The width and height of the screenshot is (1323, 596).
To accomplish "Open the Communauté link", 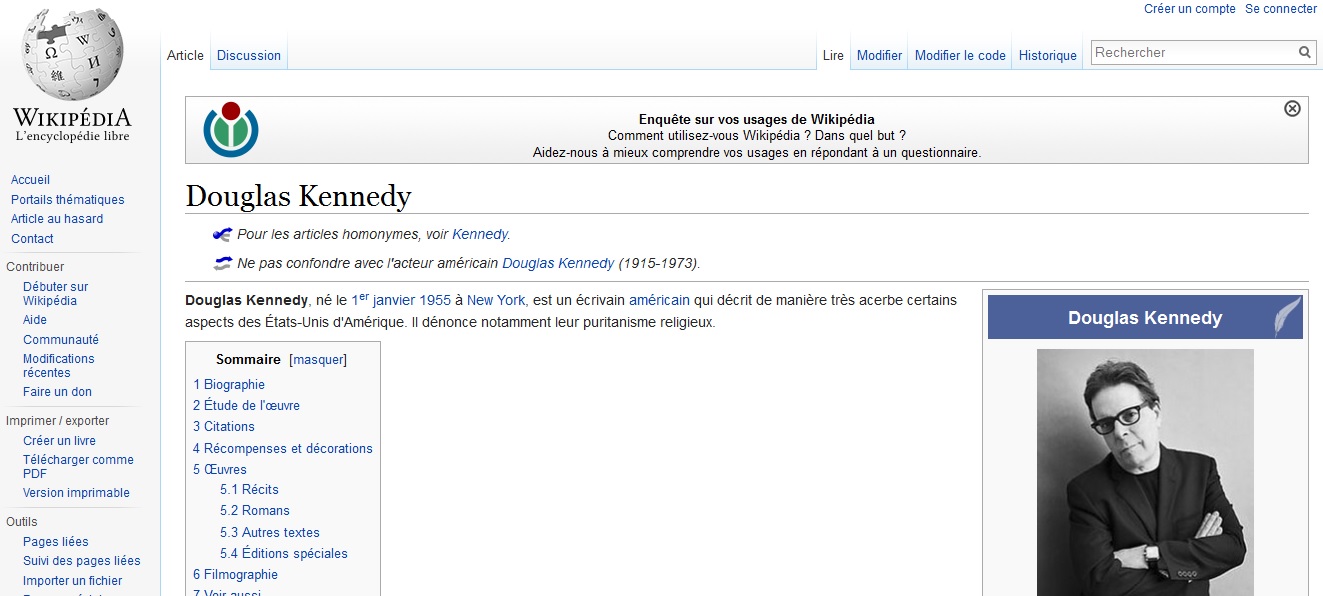I will (x=61, y=340).
